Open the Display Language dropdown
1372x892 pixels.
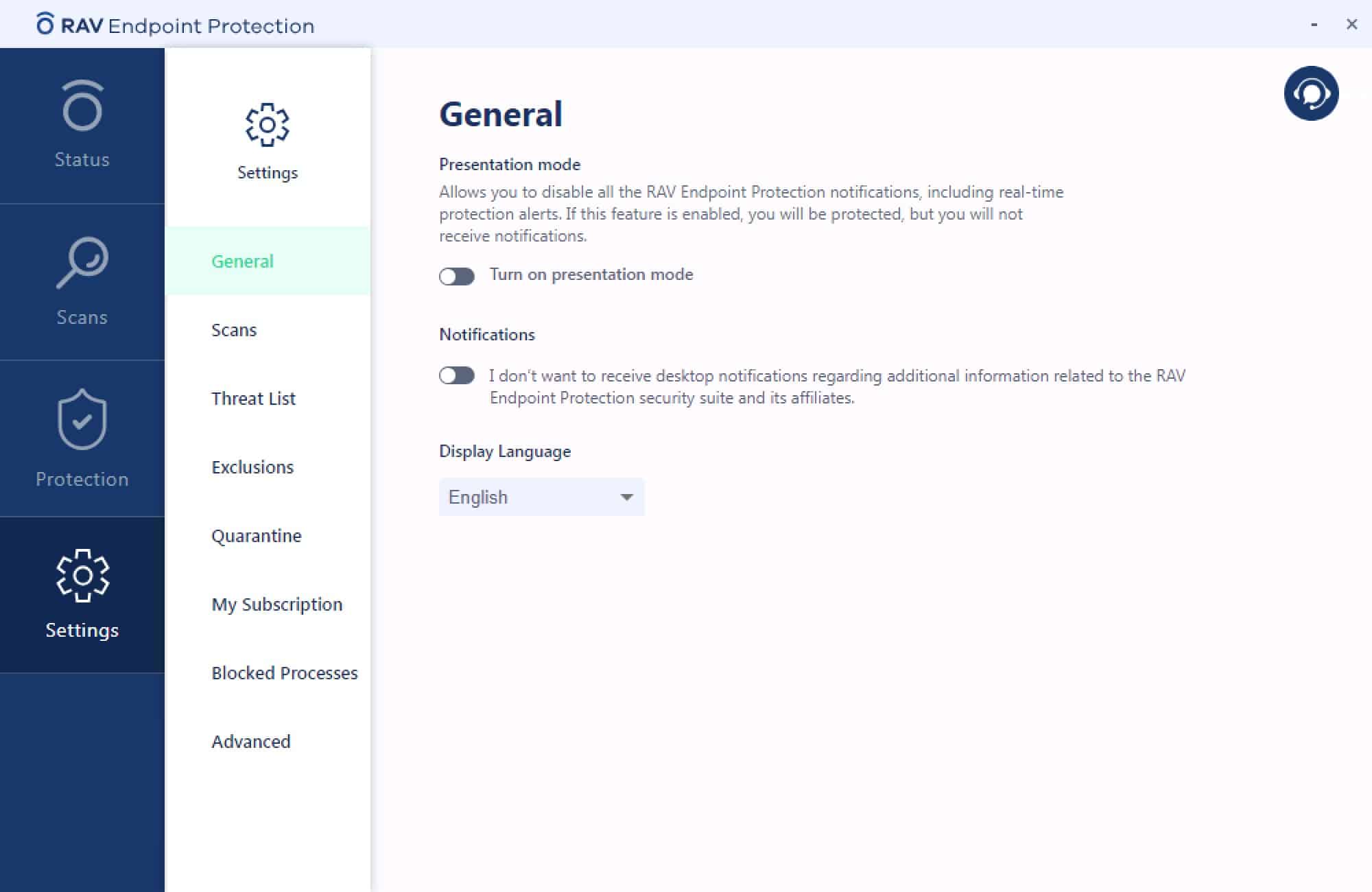(x=541, y=497)
